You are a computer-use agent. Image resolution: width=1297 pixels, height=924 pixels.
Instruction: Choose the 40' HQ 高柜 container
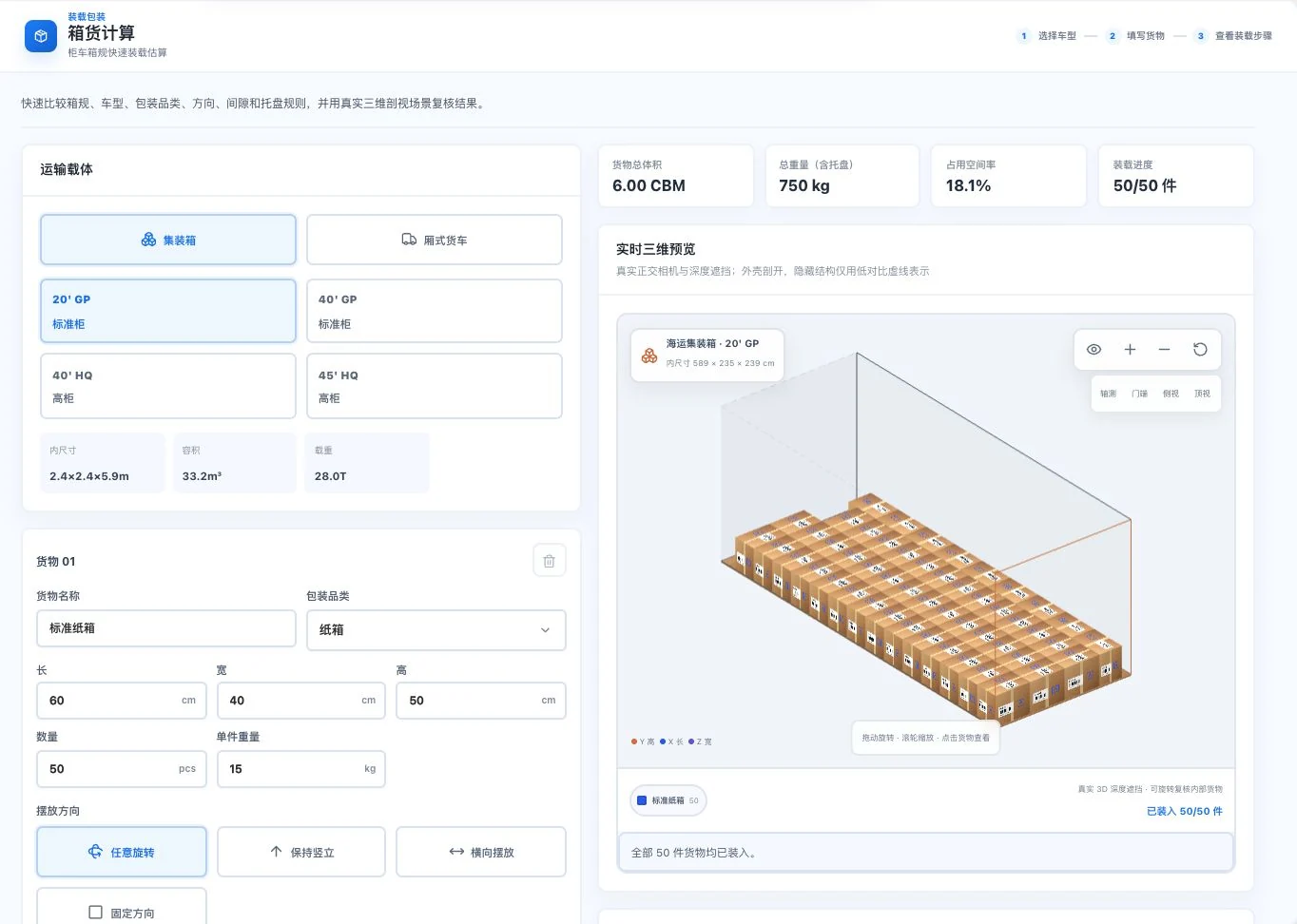tap(168, 386)
